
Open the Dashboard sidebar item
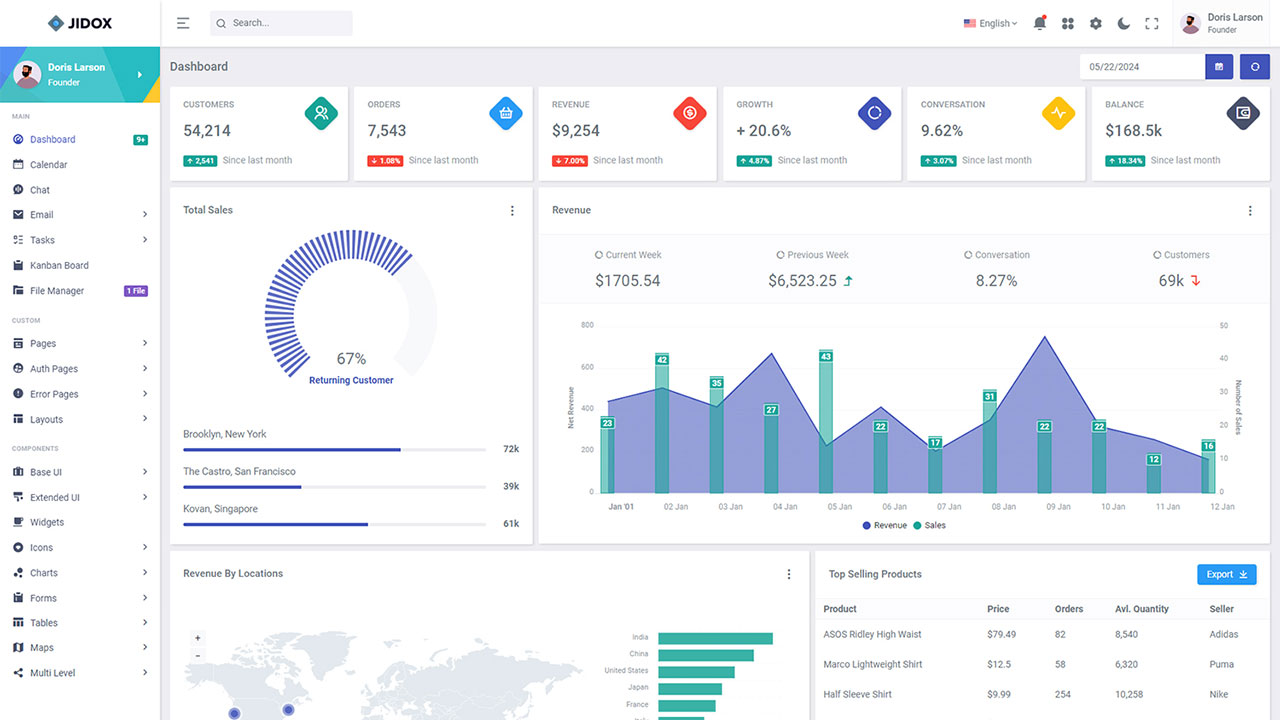[80, 140]
